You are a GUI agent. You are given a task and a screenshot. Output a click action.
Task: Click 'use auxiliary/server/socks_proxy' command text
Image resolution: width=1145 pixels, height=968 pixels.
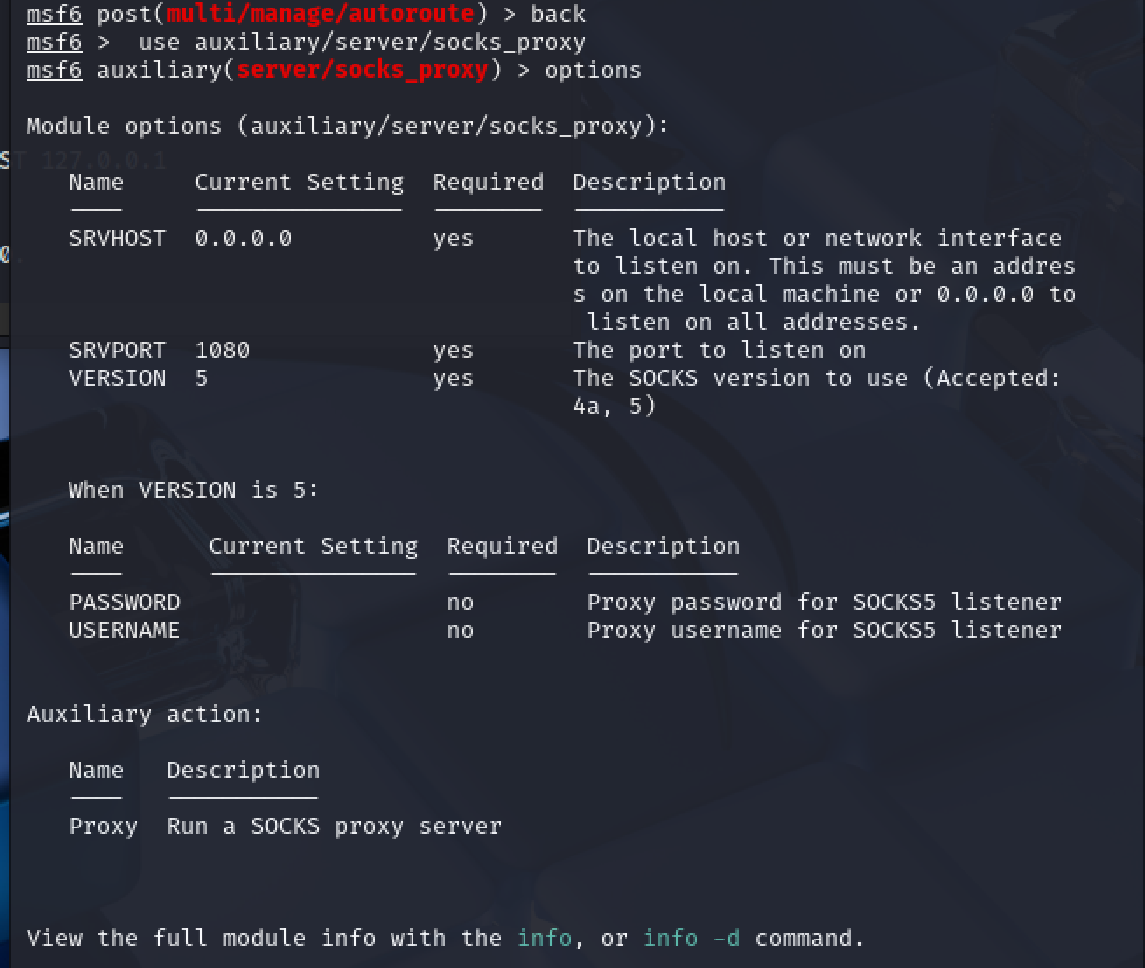pos(361,42)
